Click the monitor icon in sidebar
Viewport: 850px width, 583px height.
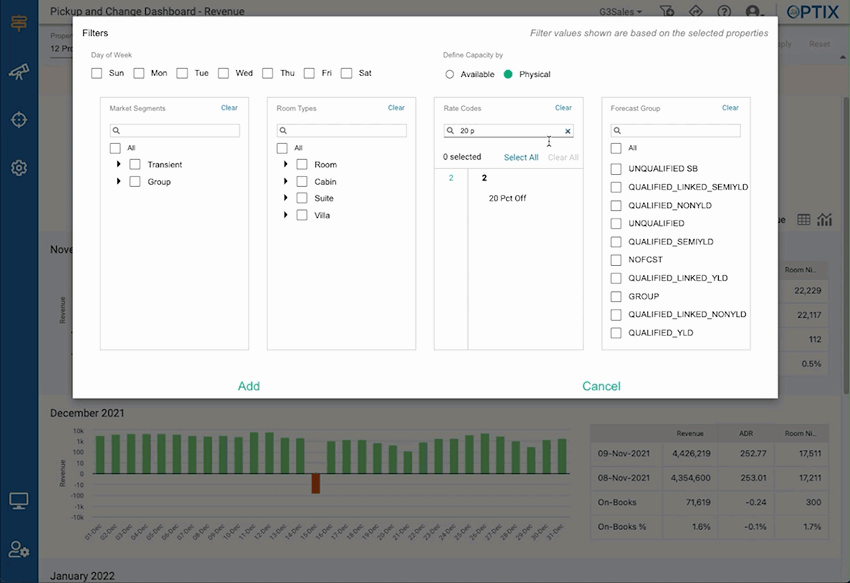point(18,500)
